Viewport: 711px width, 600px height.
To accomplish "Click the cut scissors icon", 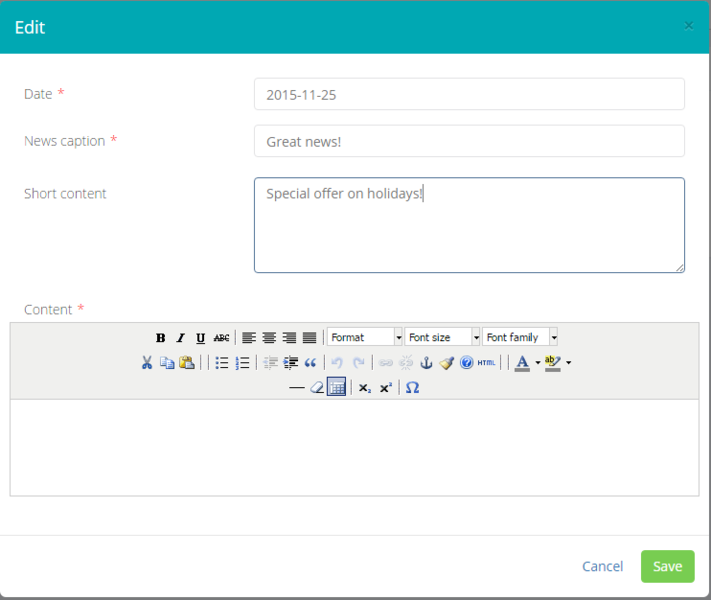I will [147, 363].
